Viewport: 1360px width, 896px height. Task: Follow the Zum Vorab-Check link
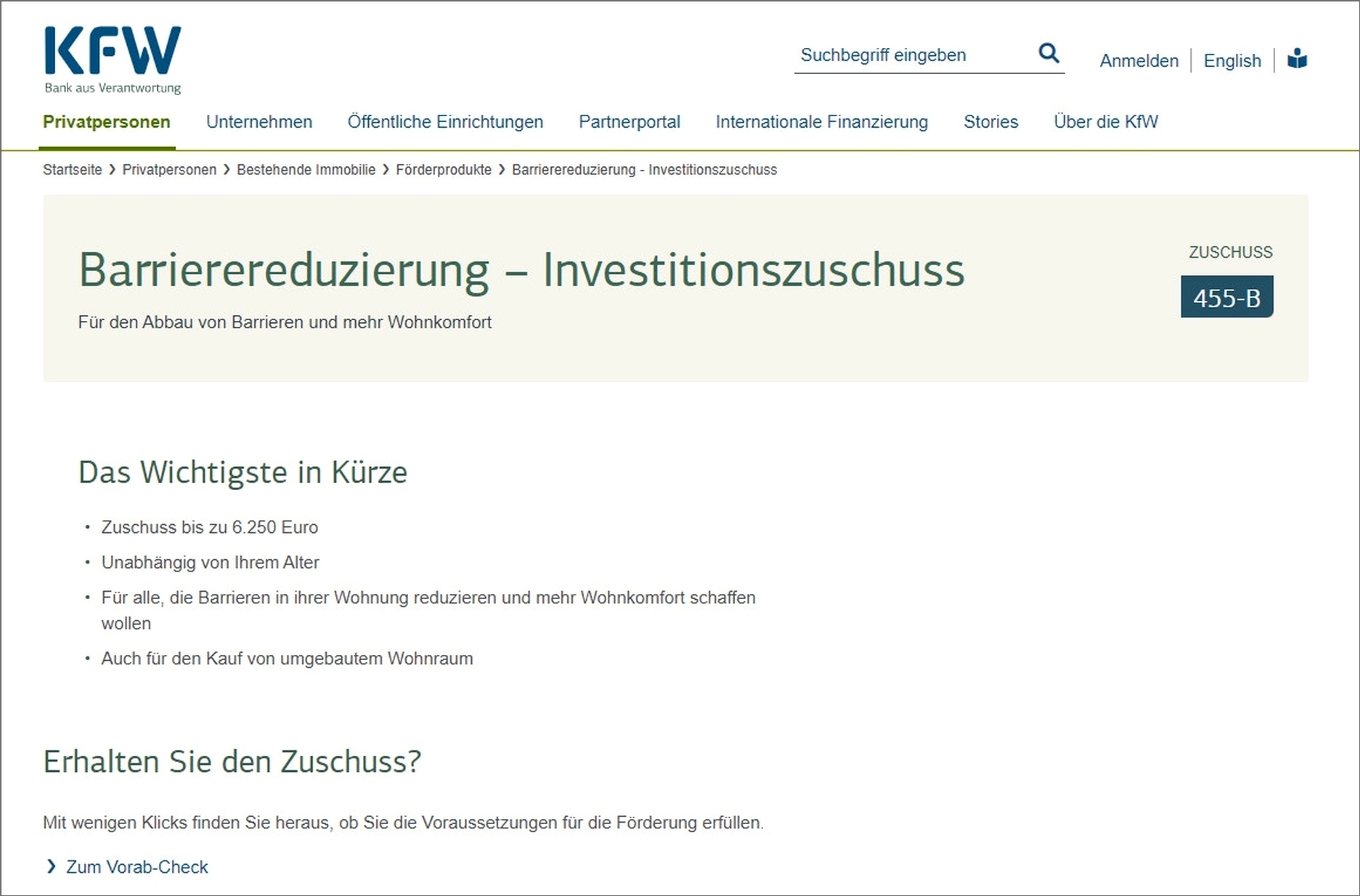(x=137, y=866)
